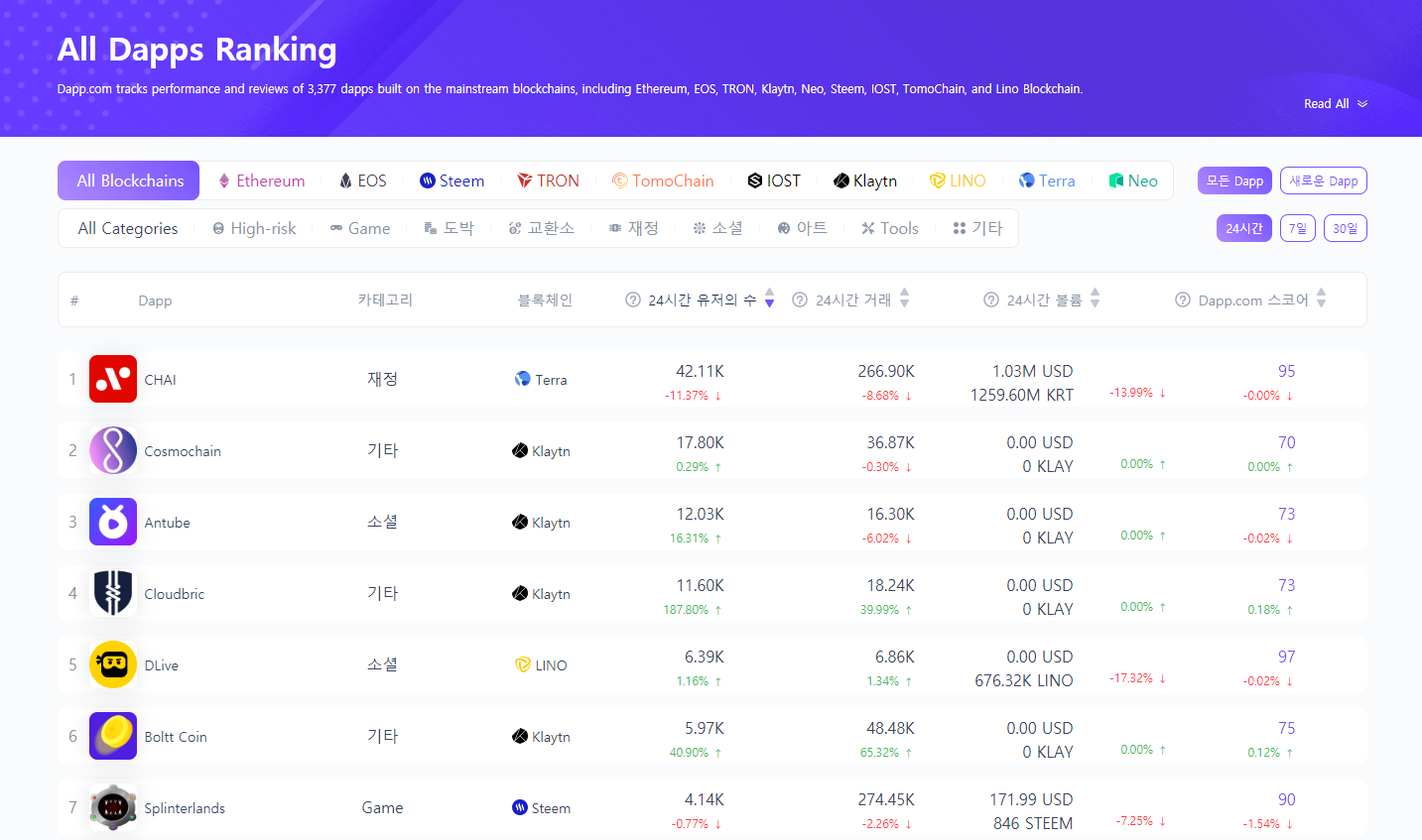Expand the Read All chevron
The image size is (1422, 840).
pyautogui.click(x=1362, y=104)
